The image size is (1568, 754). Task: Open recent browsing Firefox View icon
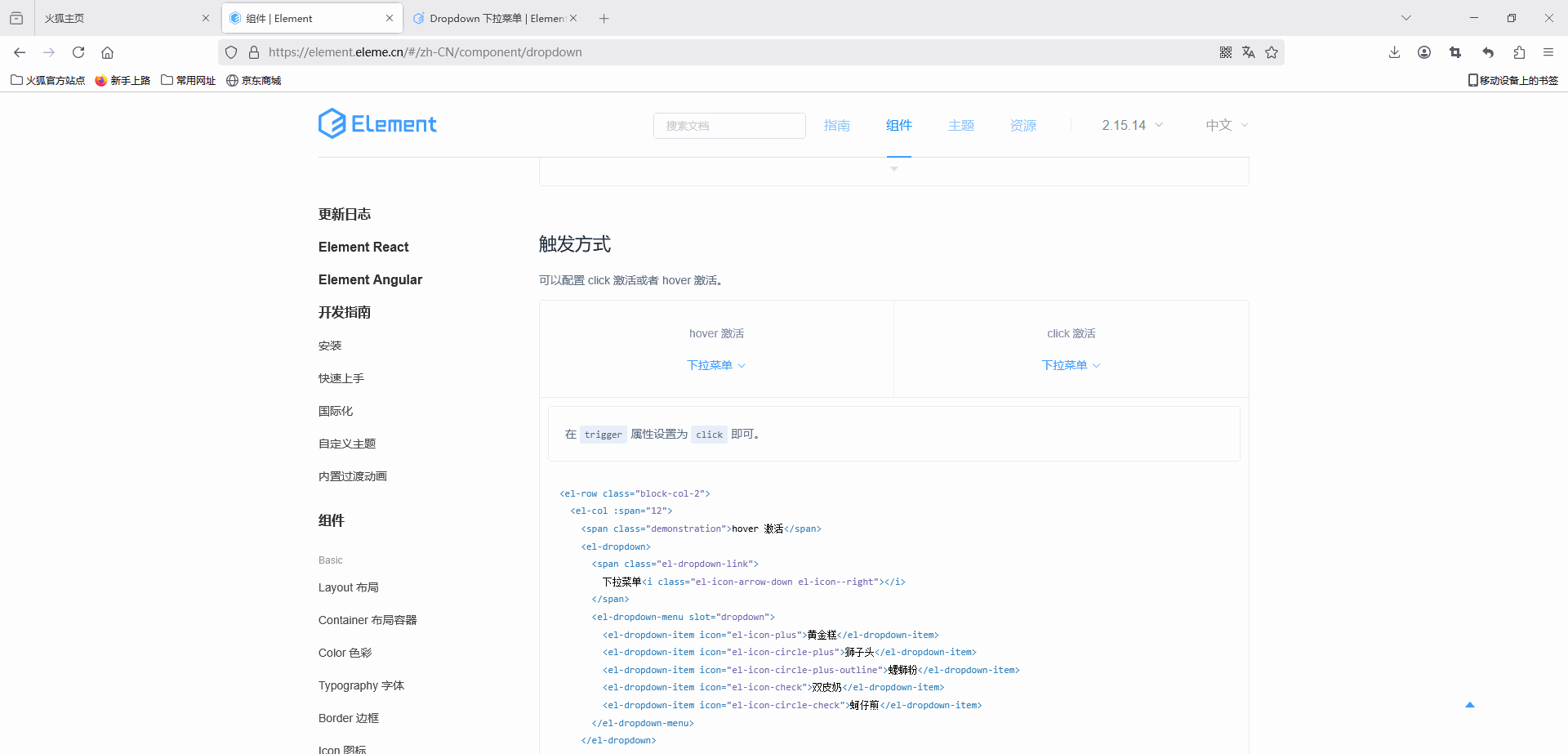pyautogui.click(x=16, y=18)
